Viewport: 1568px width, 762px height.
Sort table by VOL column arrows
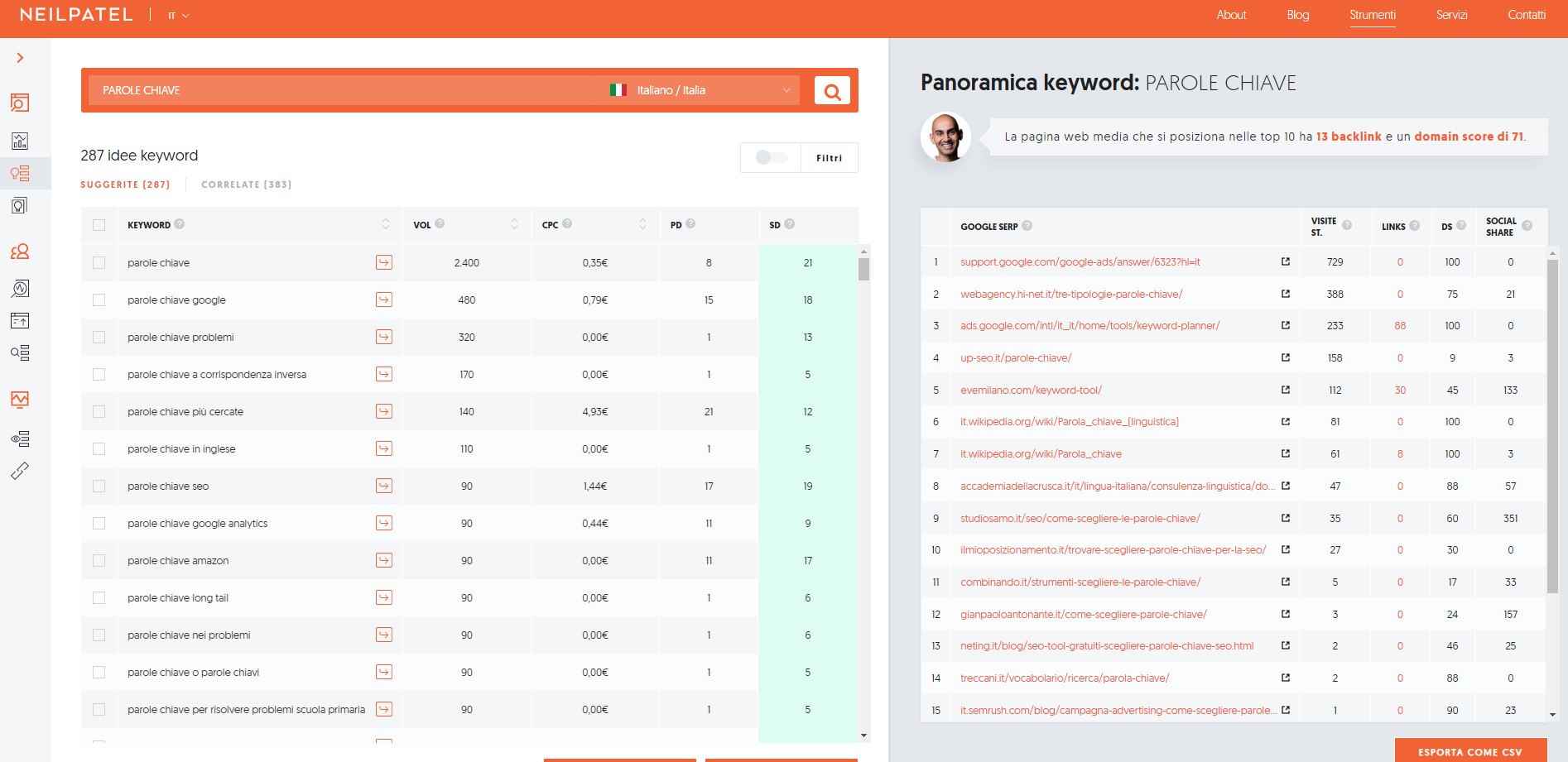[x=514, y=224]
